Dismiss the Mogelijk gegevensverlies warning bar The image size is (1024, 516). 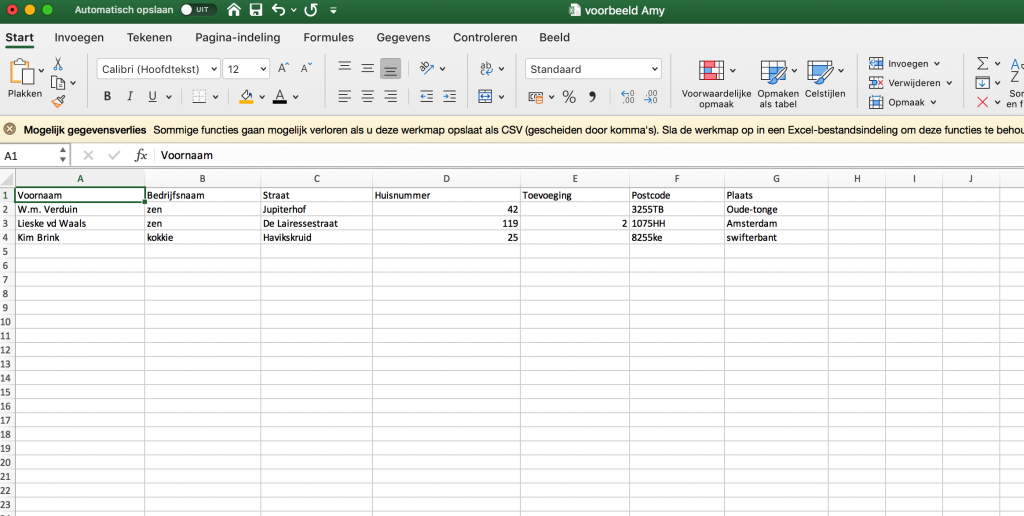click(x=10, y=130)
